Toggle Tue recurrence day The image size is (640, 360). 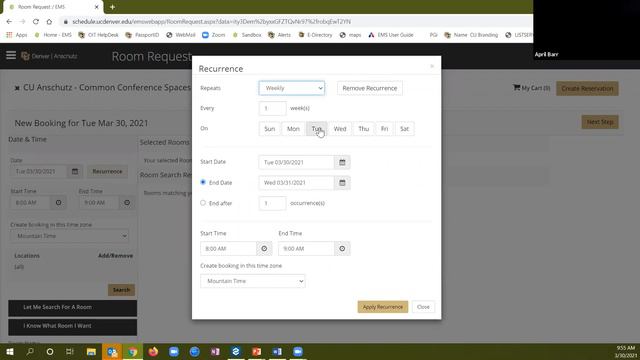[x=316, y=129]
